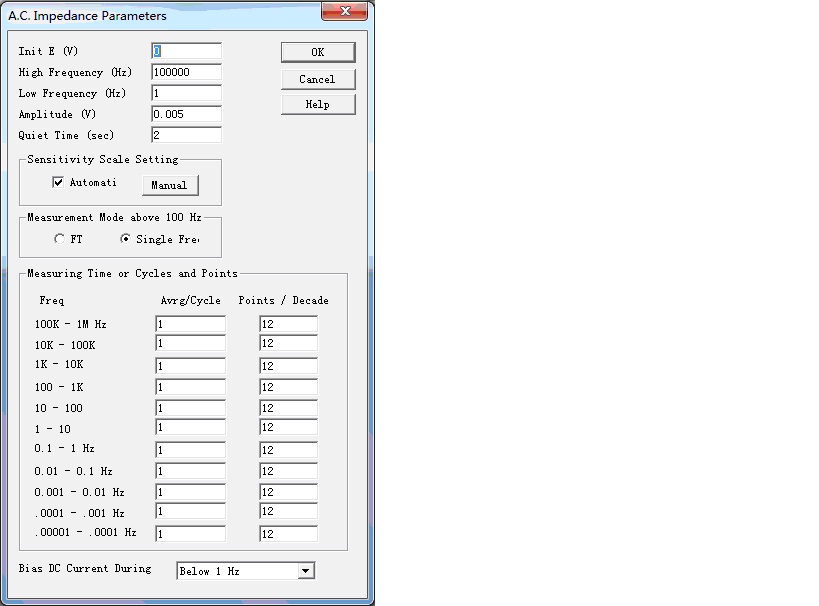Click the 'Bias DC Current During' label

85,568
